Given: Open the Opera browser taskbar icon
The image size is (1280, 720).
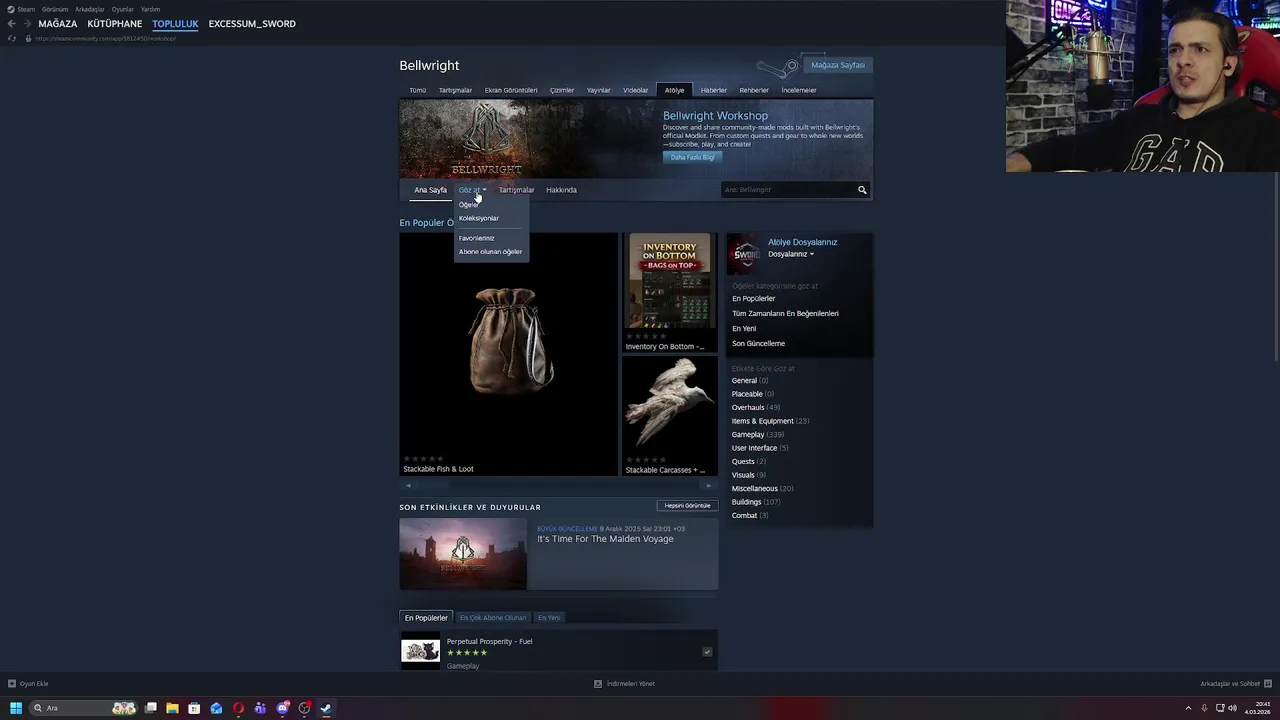Looking at the screenshot, I should click(238, 708).
